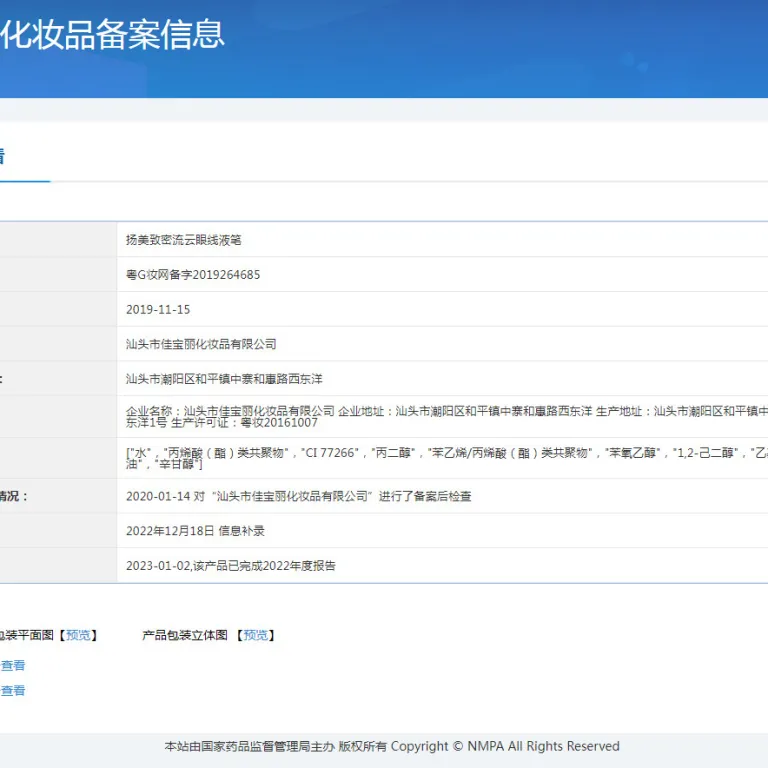Select the NMPA copyright footer text
768x768 pixels.
[x=392, y=746]
